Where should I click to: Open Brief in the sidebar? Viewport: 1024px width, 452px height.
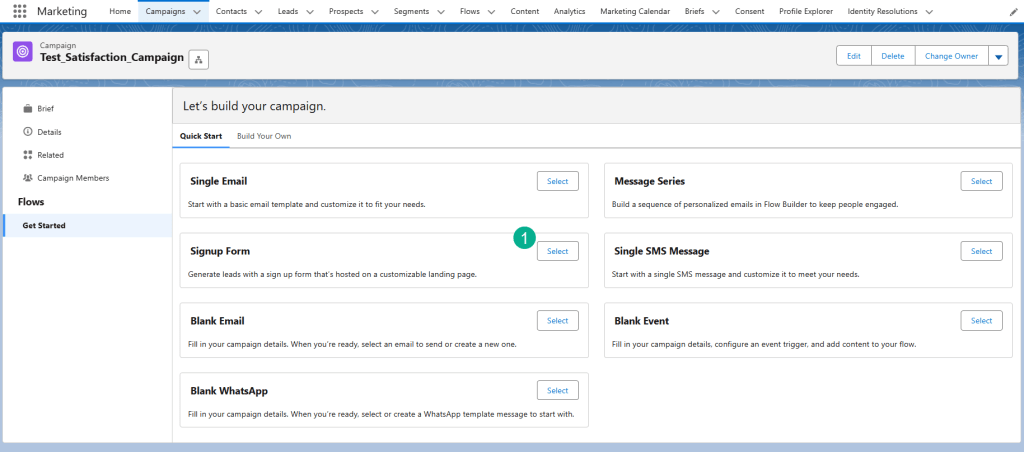coord(45,108)
